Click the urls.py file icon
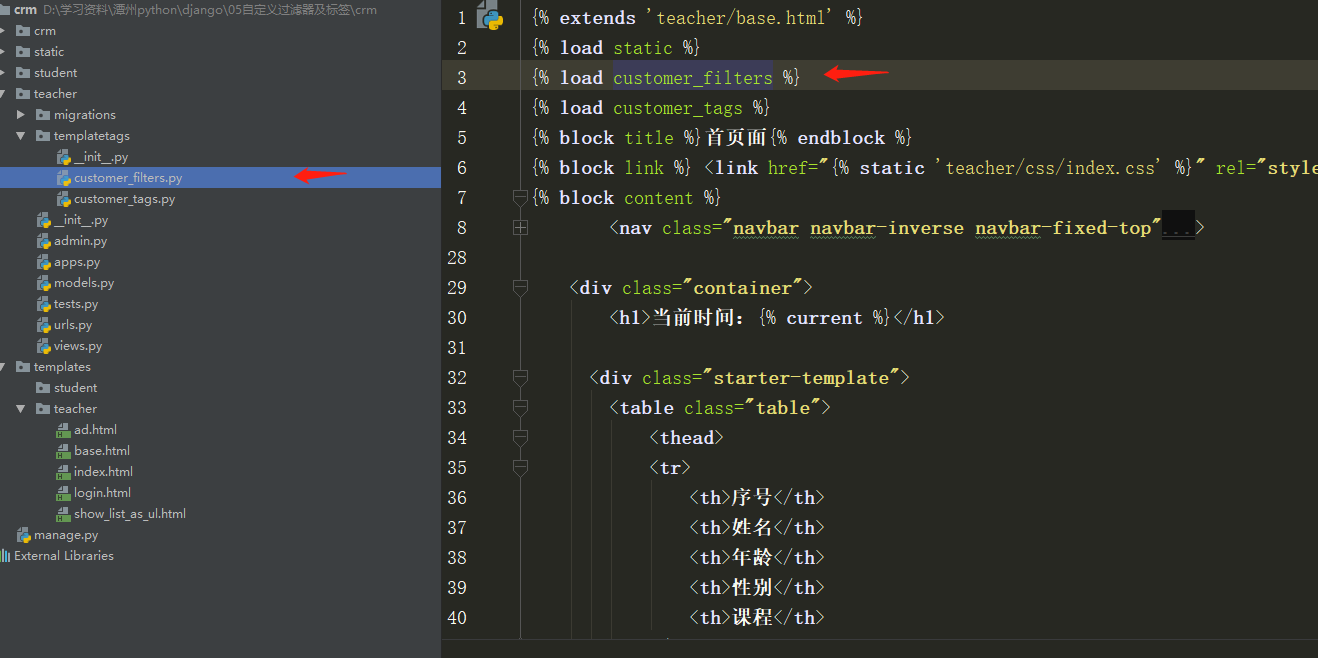The image size is (1318, 658). coord(44,325)
